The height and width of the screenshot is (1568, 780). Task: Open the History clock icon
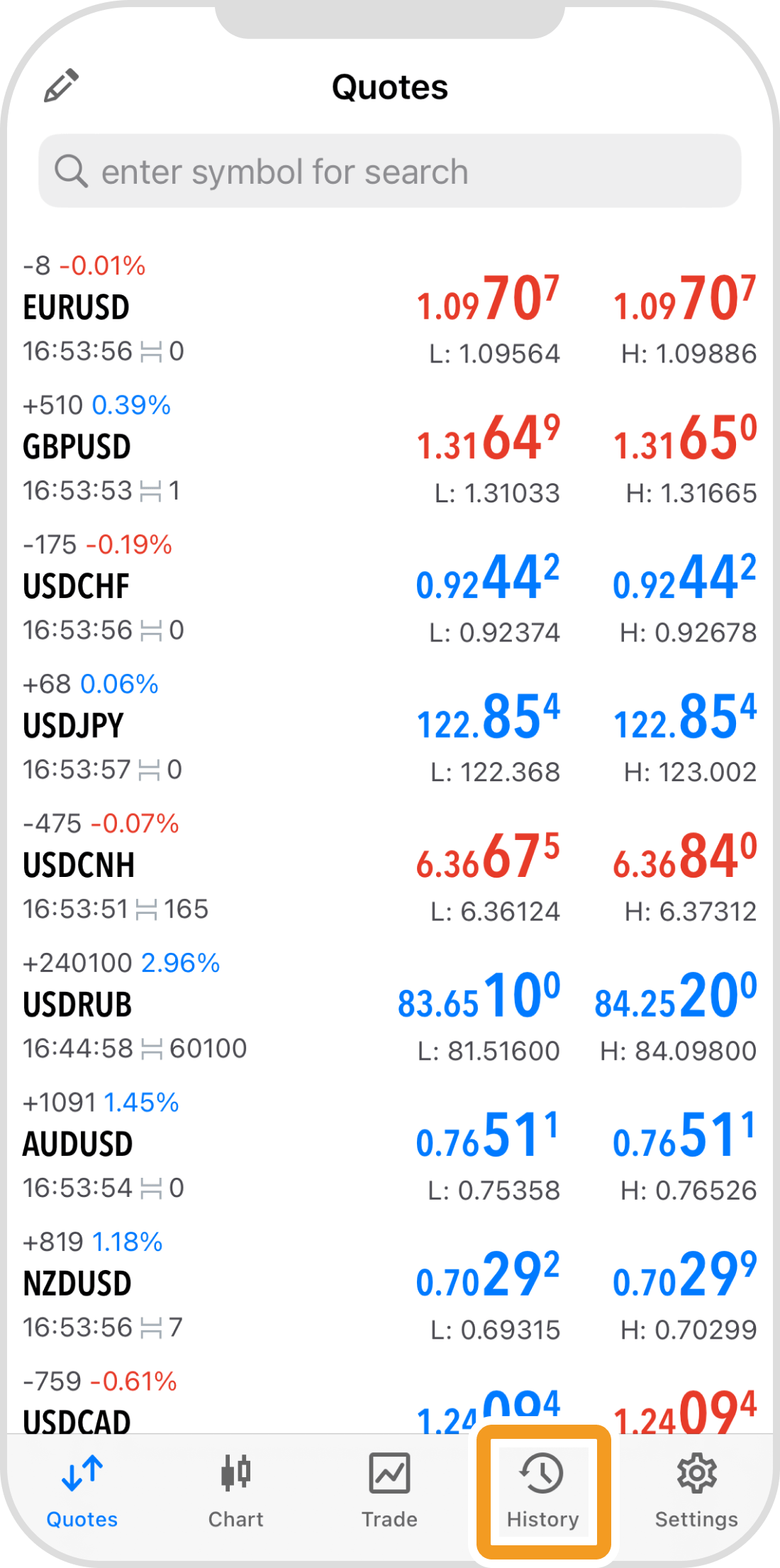coord(542,1473)
